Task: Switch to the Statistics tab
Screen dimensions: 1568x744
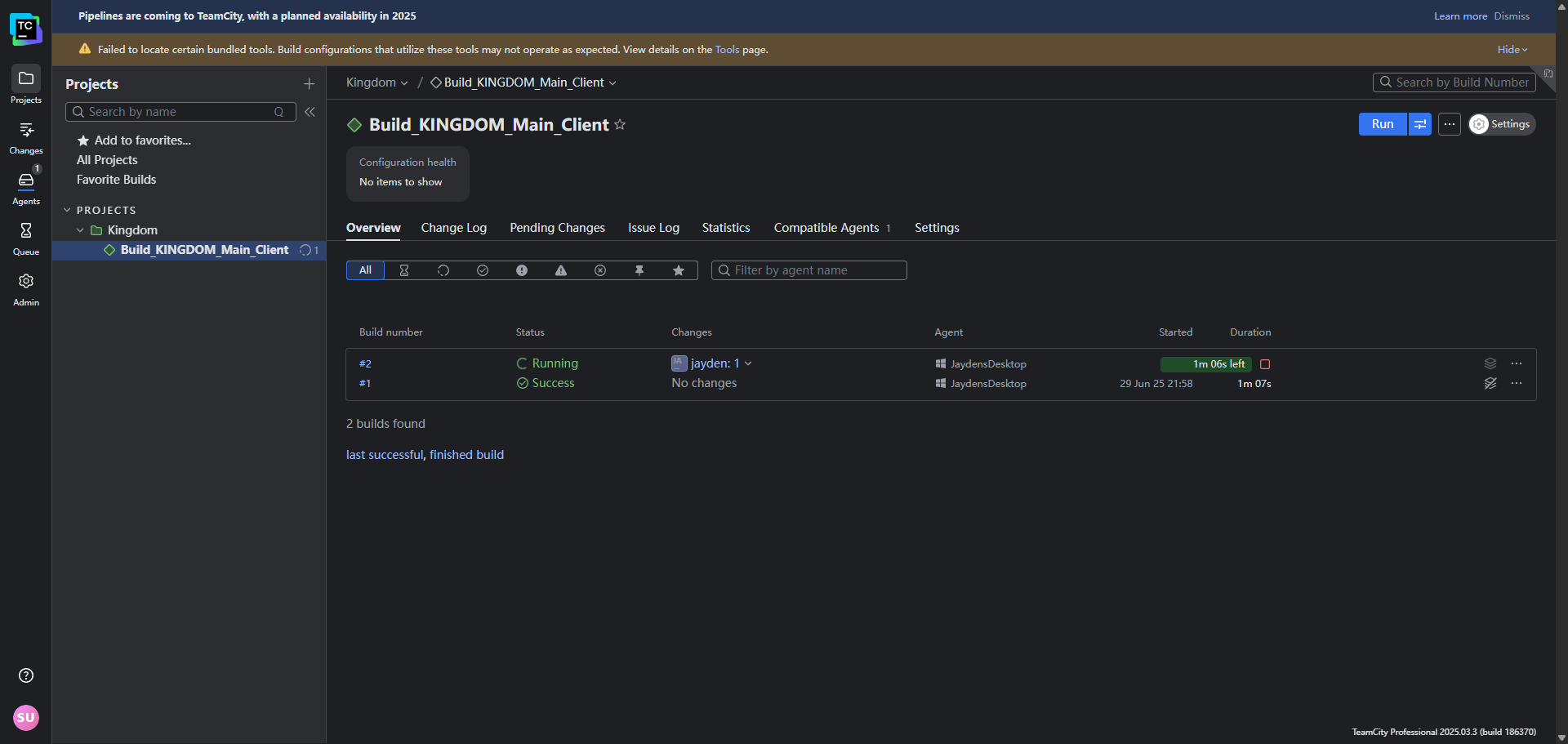Action: pyautogui.click(x=726, y=228)
